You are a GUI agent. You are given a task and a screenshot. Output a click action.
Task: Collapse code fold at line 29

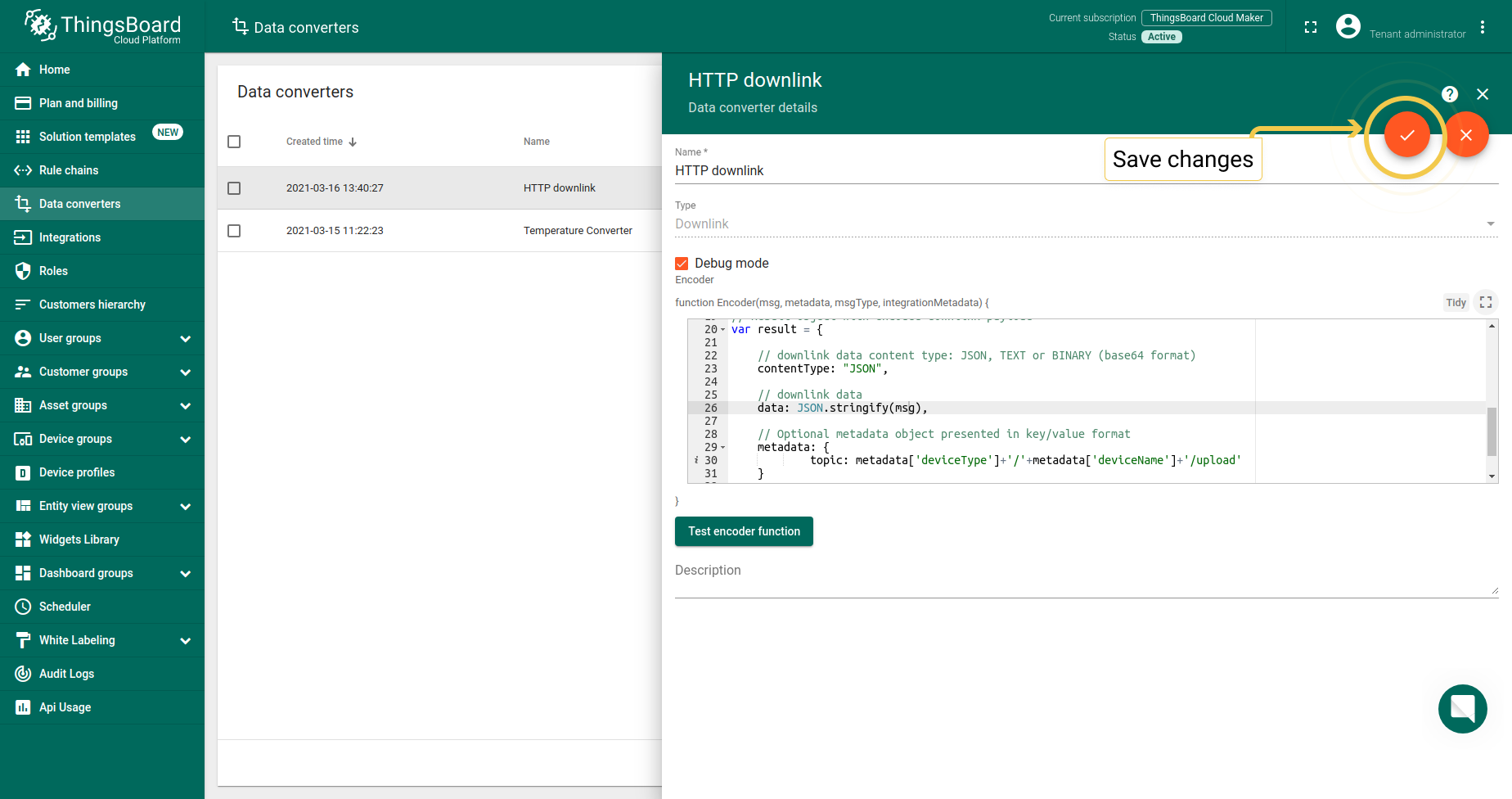pos(723,447)
